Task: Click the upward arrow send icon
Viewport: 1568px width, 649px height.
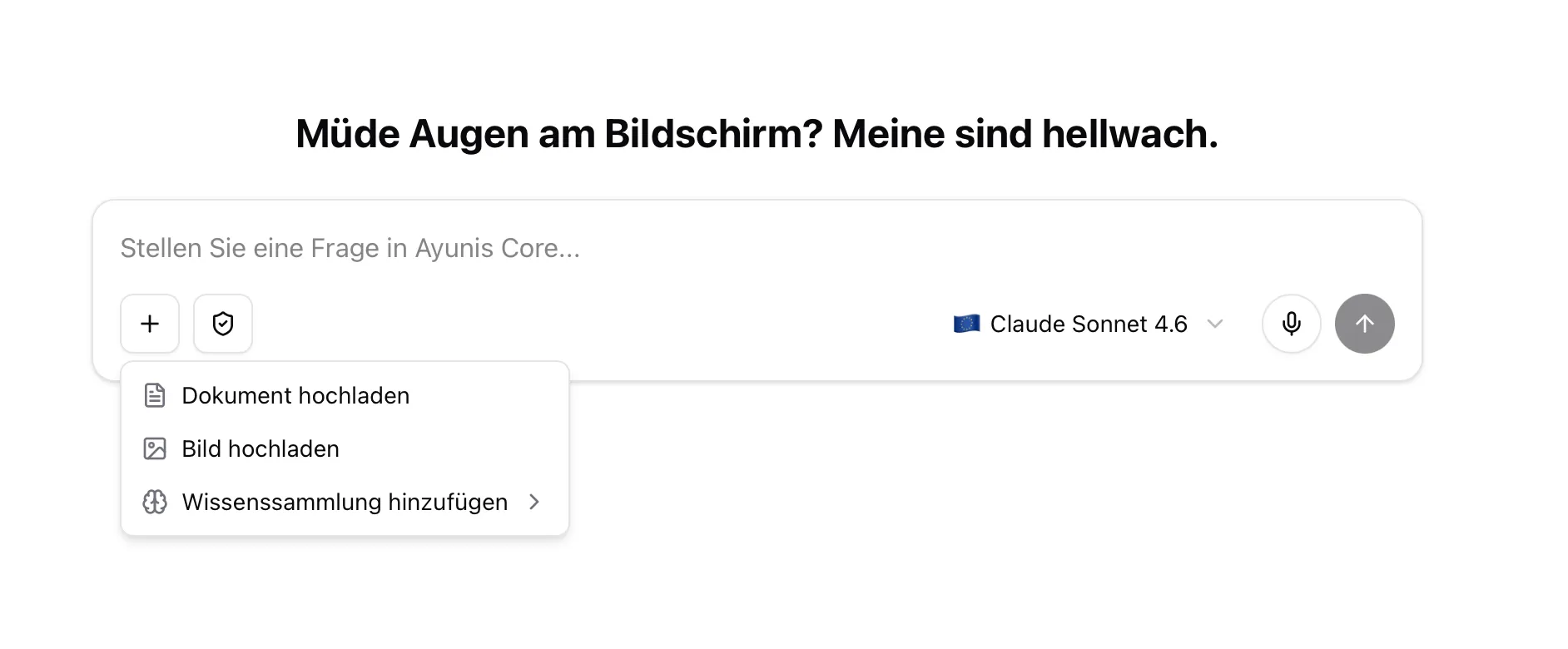Action: coord(1365,324)
